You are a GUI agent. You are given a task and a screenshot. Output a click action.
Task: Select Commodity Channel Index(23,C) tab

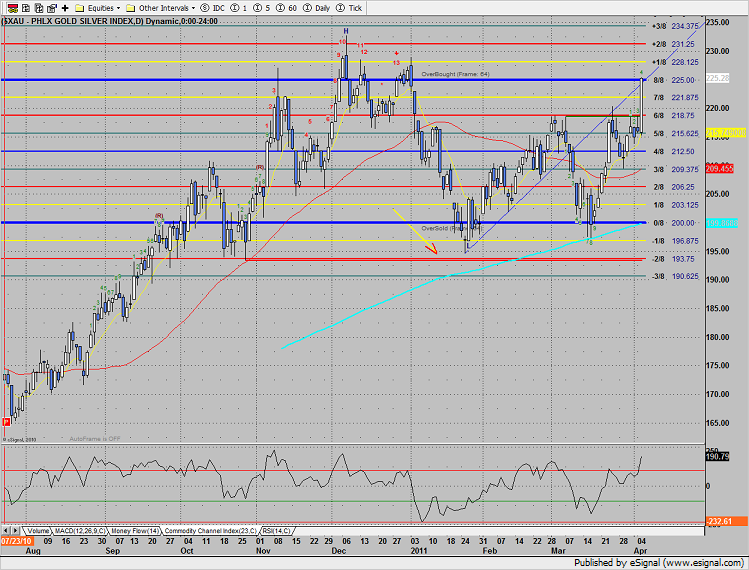pyautogui.click(x=210, y=531)
